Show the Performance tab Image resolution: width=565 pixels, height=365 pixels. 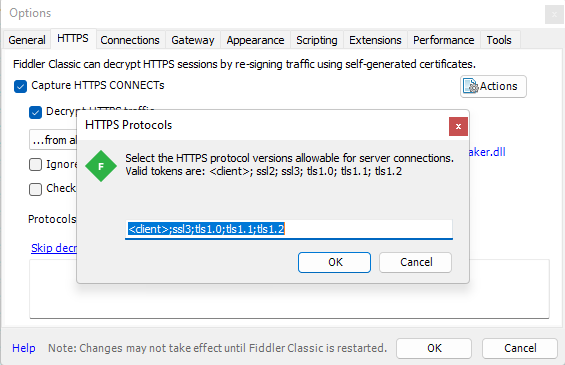[444, 40]
